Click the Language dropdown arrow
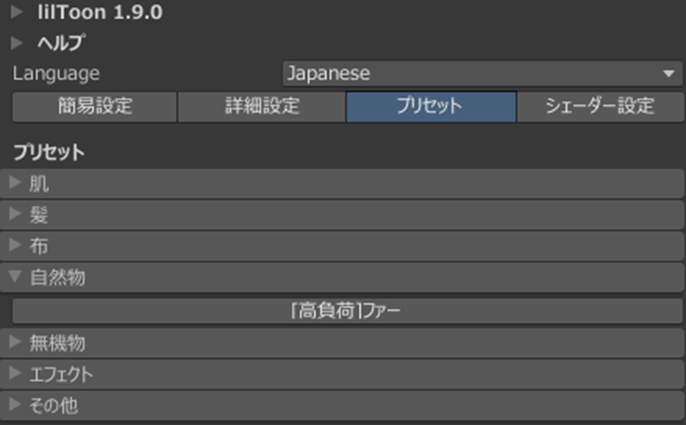 [667, 74]
